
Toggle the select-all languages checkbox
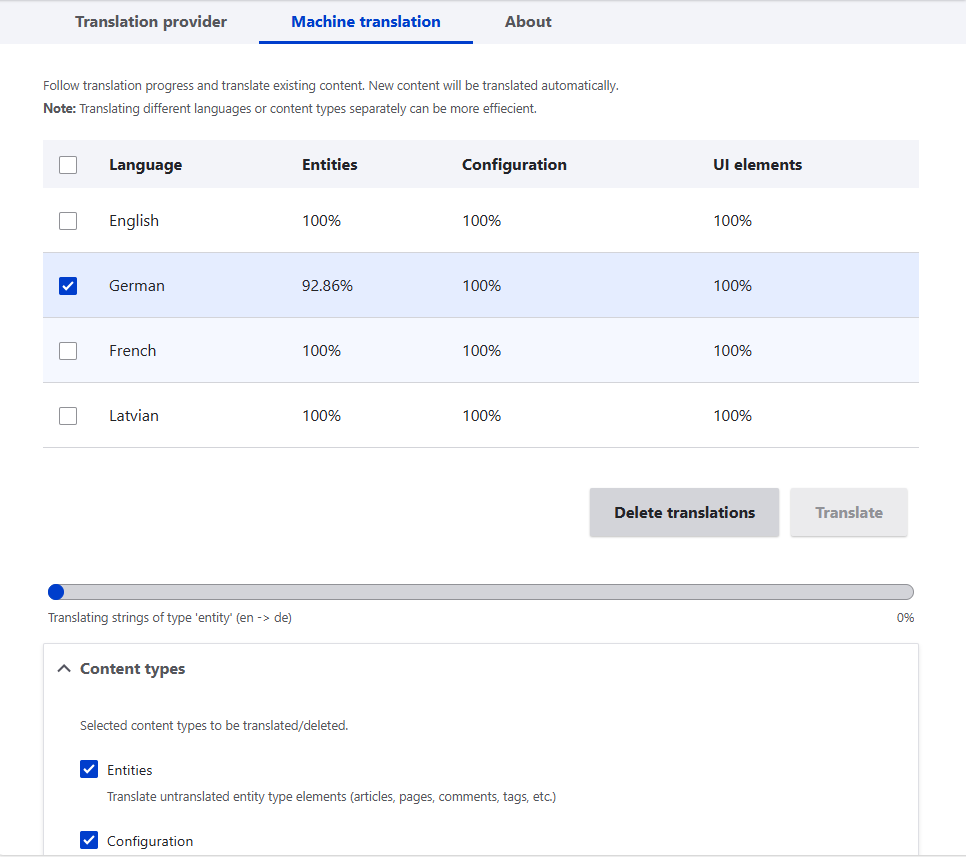click(x=68, y=165)
